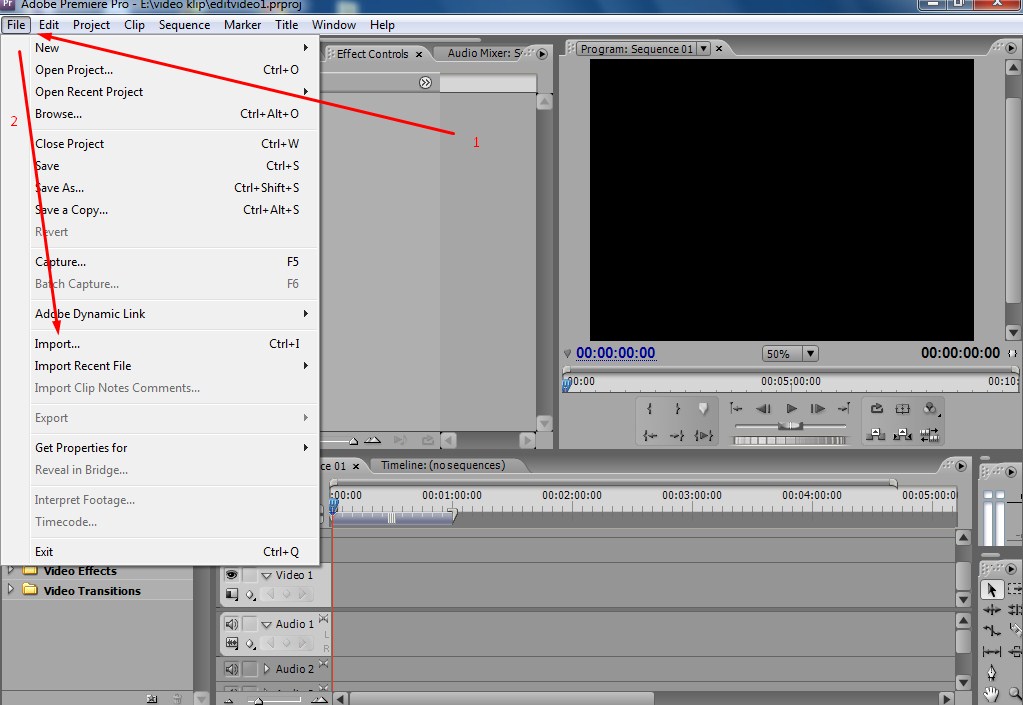Toggle Audio 2 track lock box

250,669
